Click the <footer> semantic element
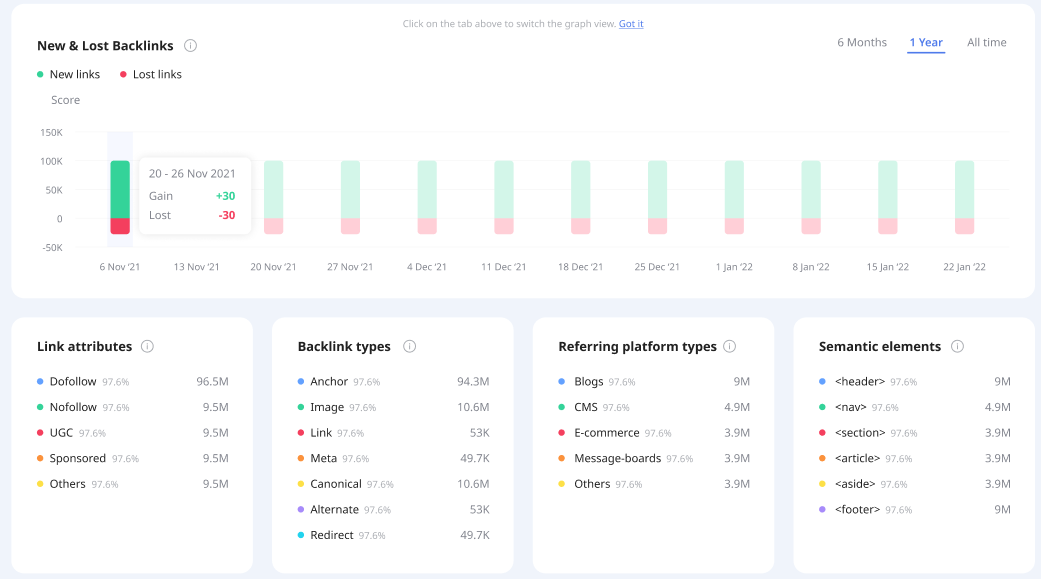Screen dimensions: 1041x579 [x=915, y=509]
